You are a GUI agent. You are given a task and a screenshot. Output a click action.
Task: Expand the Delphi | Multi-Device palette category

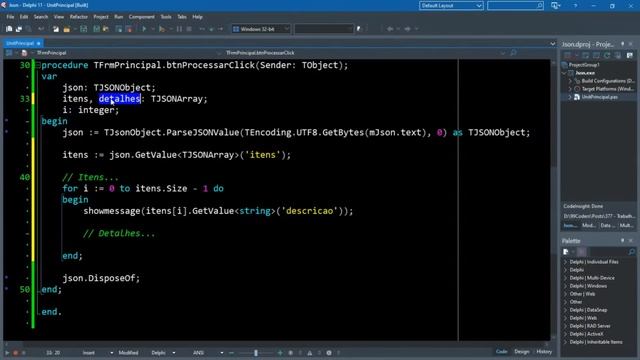(x=566, y=278)
